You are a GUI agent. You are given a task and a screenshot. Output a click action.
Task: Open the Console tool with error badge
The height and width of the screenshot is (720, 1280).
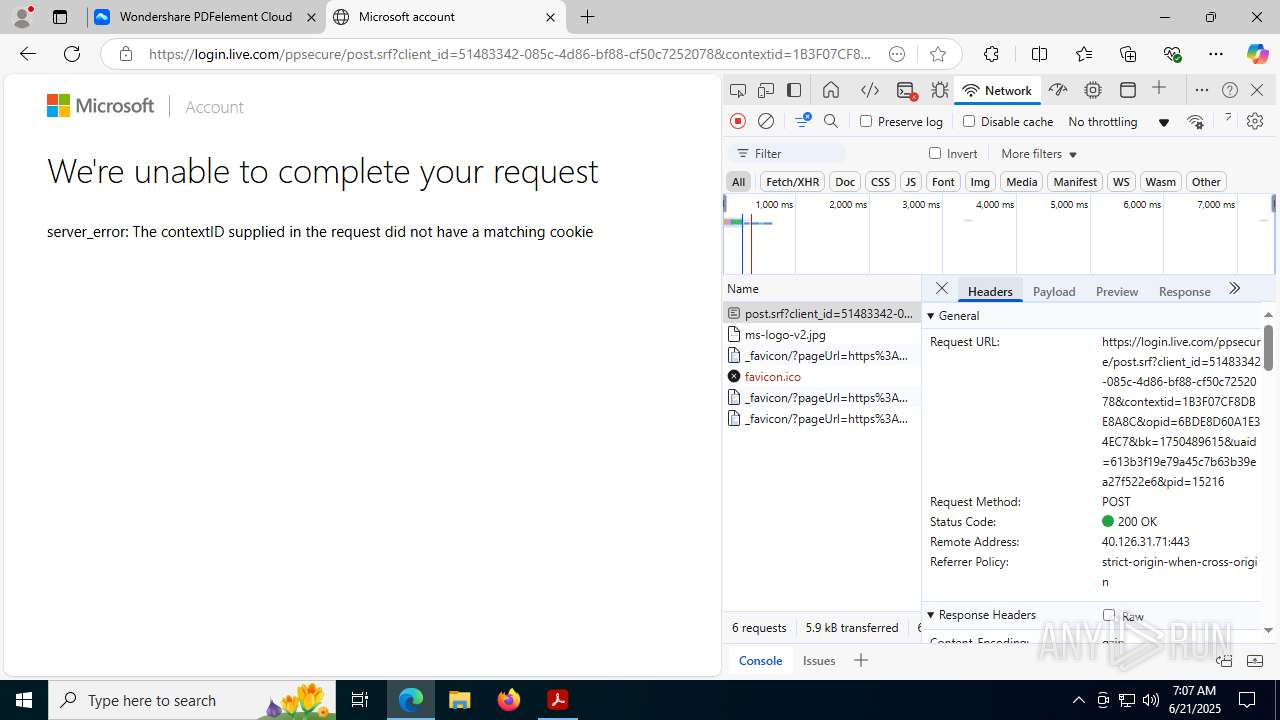(907, 90)
